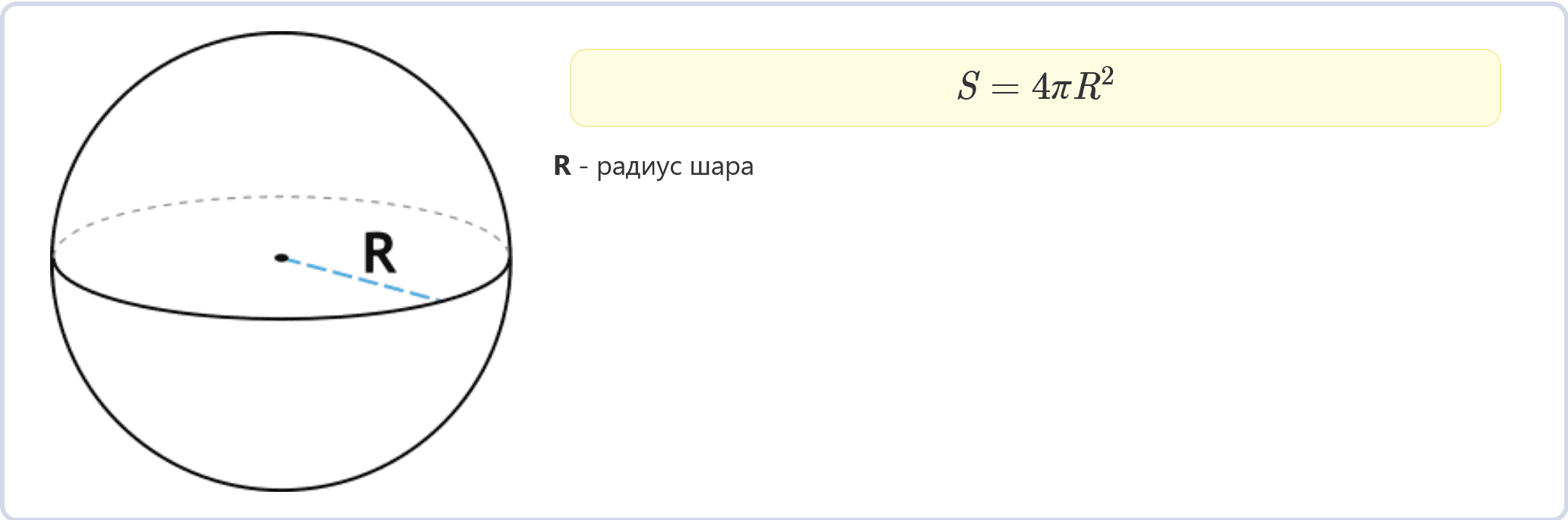Click the exponent 2 in the formula

[1107, 77]
